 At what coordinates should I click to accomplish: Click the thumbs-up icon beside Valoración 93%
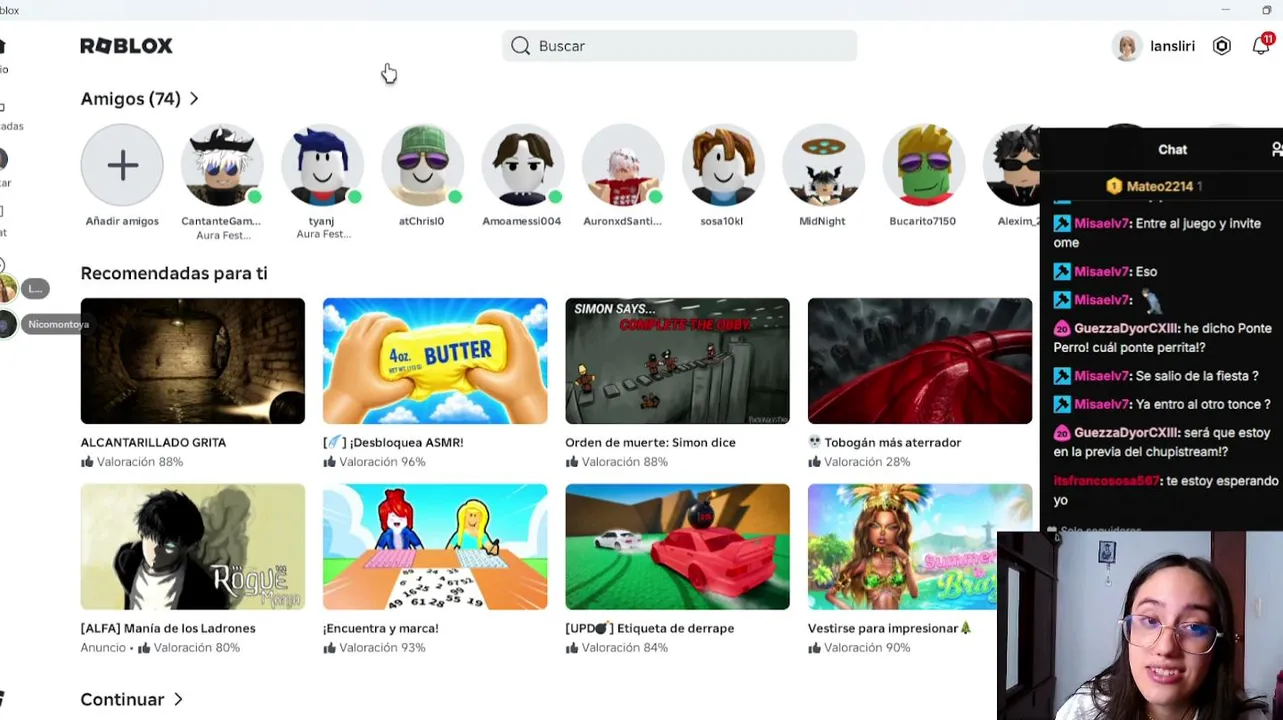click(x=329, y=648)
